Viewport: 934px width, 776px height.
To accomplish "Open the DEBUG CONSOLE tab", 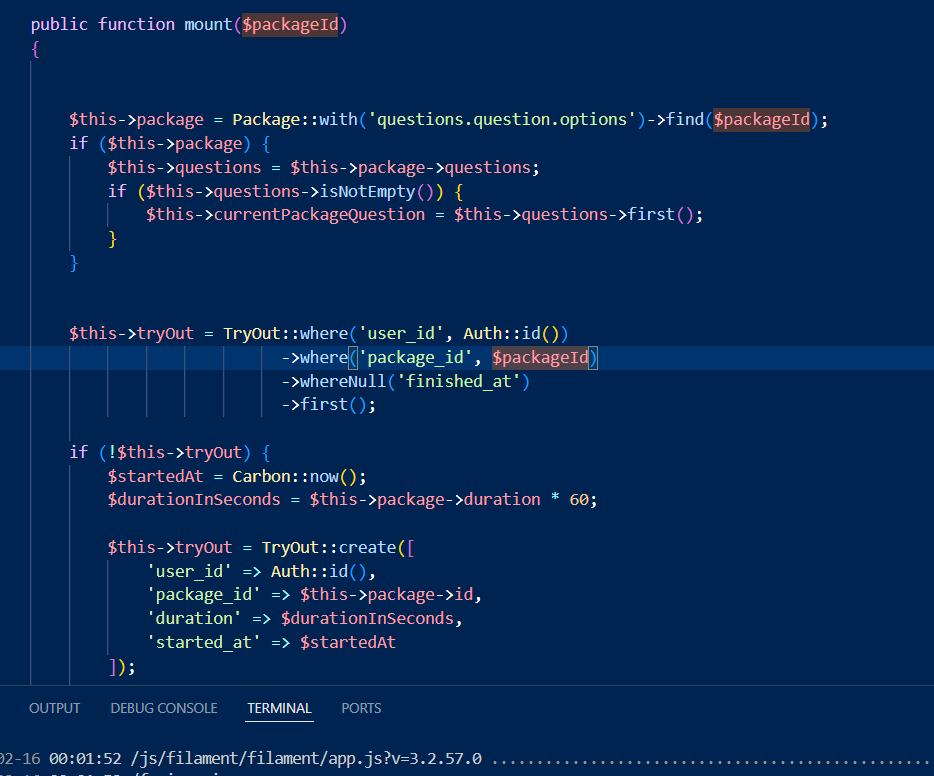I will 164,708.
